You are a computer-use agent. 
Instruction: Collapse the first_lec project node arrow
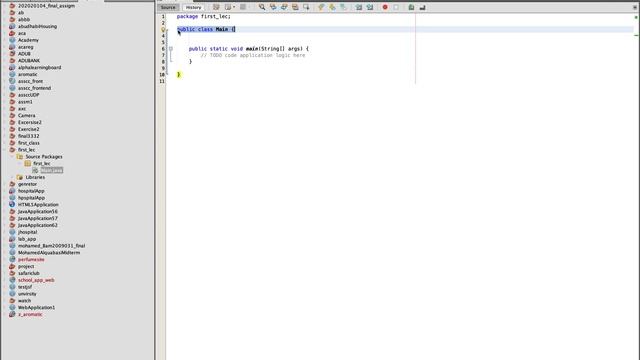(5, 150)
